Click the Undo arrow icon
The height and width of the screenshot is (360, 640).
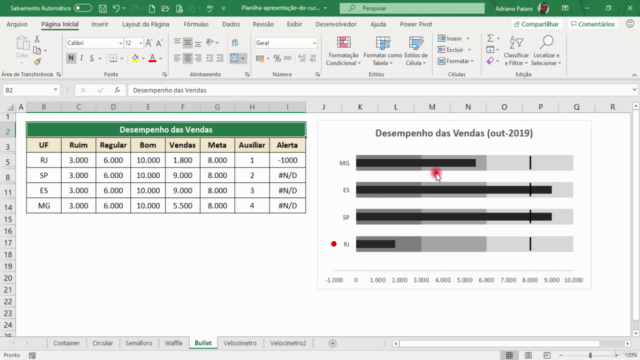point(116,8)
